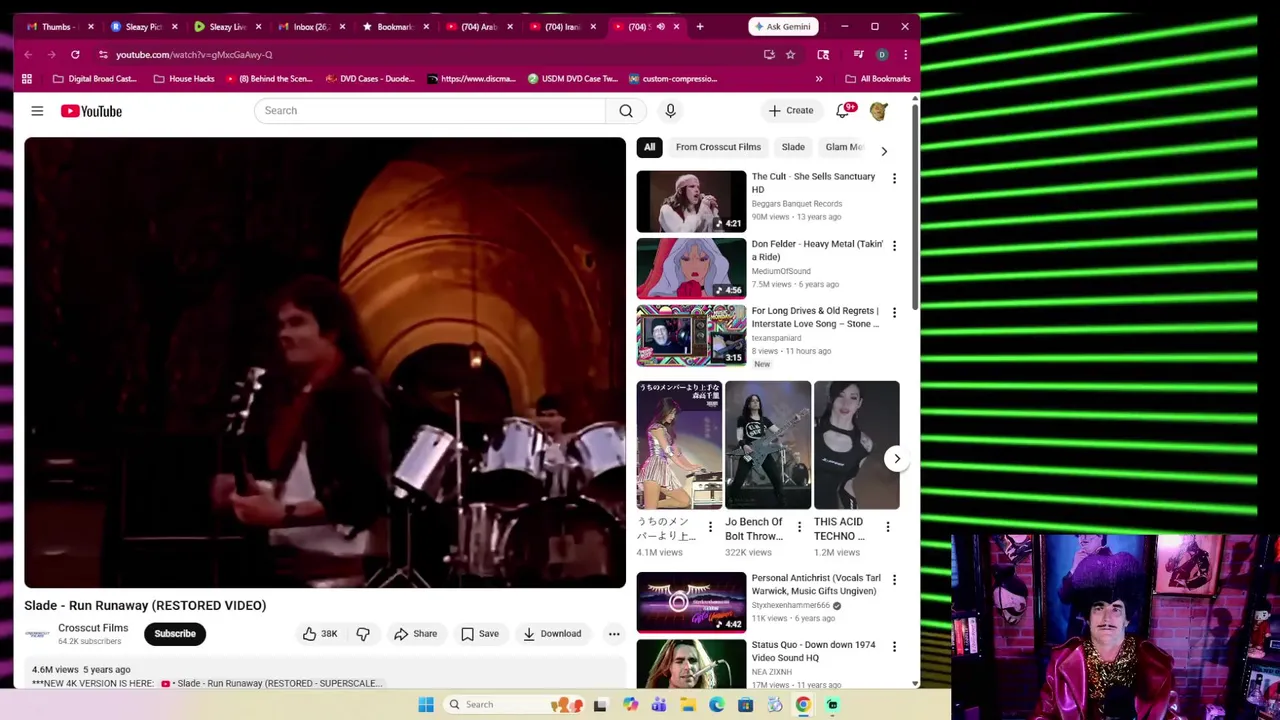1280x720 pixels.
Task: Open options for Don Felder video
Action: click(x=894, y=245)
